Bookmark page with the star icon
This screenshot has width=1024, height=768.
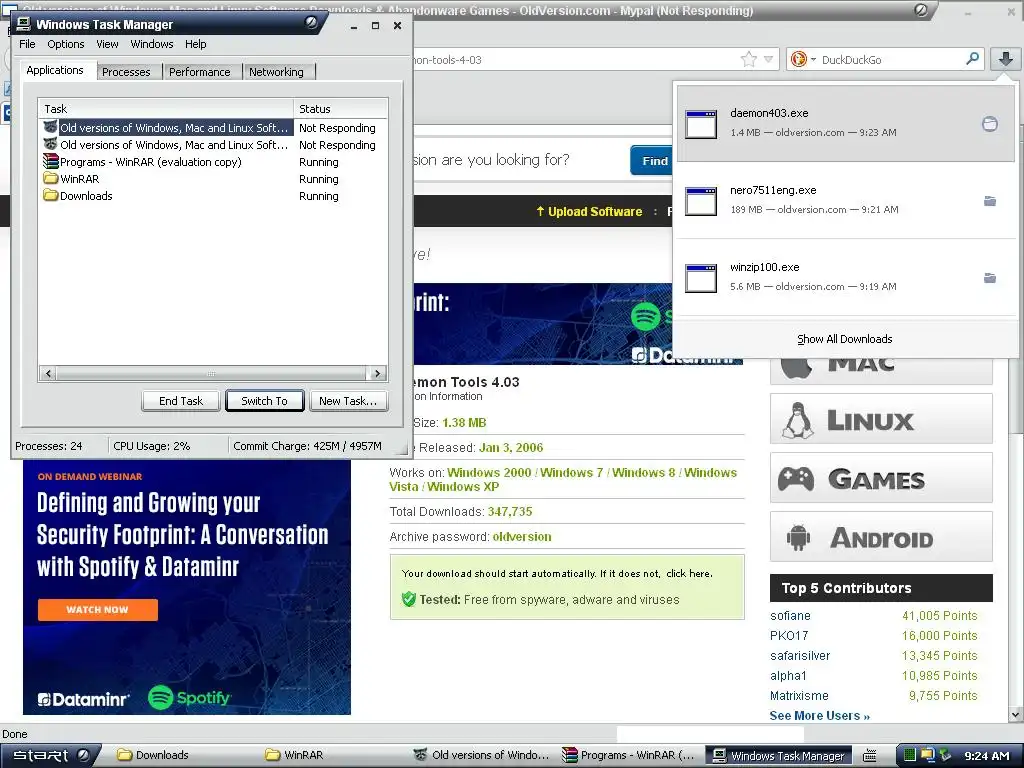point(748,59)
